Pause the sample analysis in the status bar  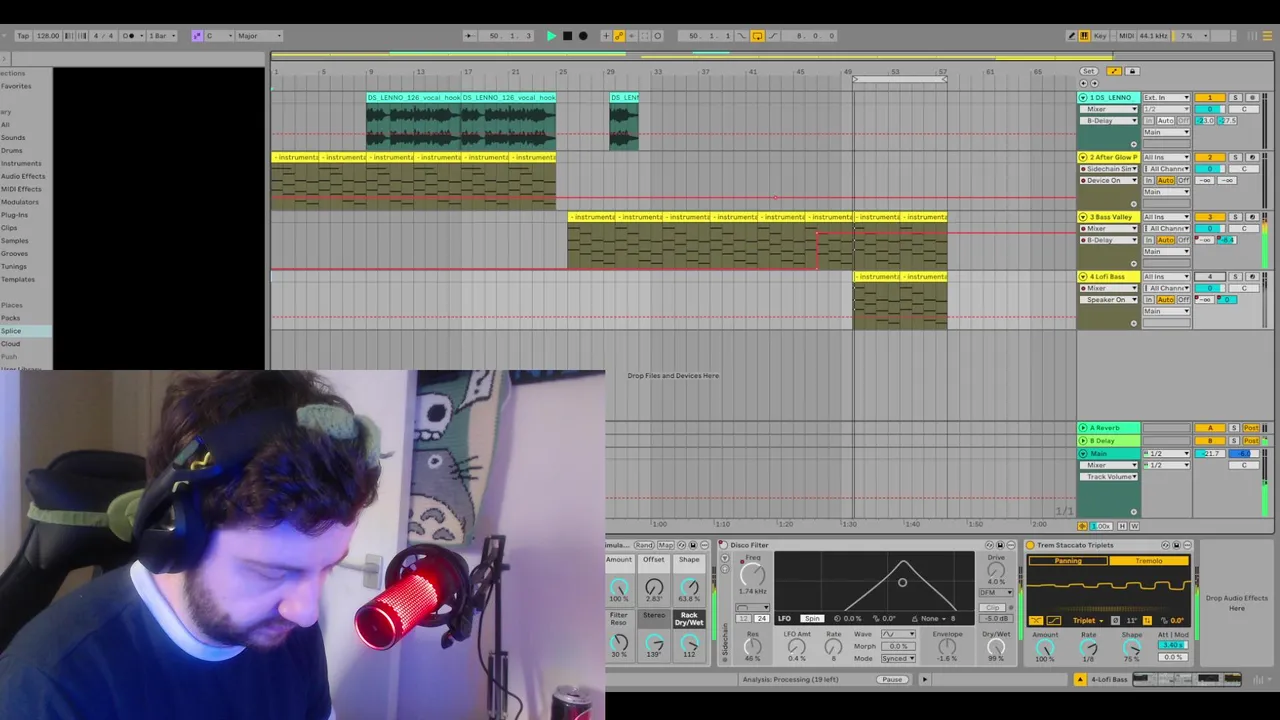pyautogui.click(x=892, y=680)
